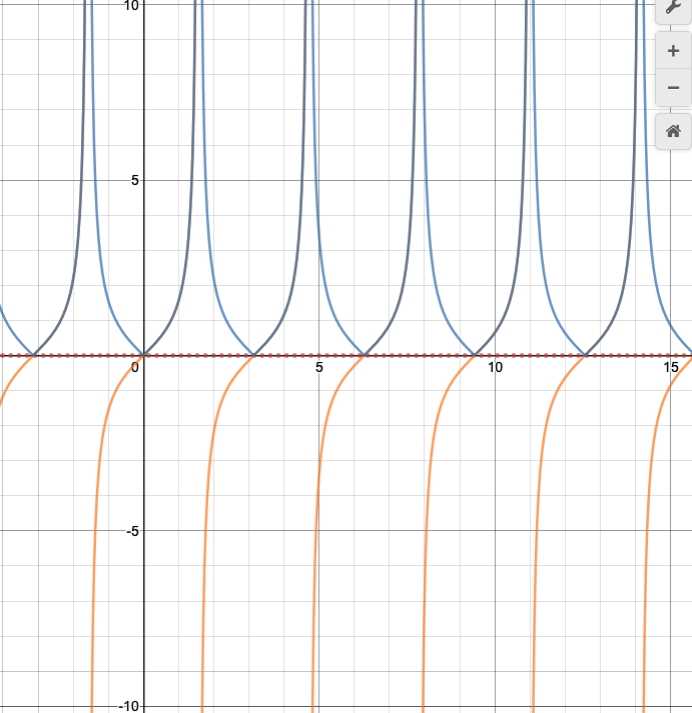Select the curve intersection point at the origin
Image resolution: width=692 pixels, height=713 pixels.
pyautogui.click(x=144, y=355)
